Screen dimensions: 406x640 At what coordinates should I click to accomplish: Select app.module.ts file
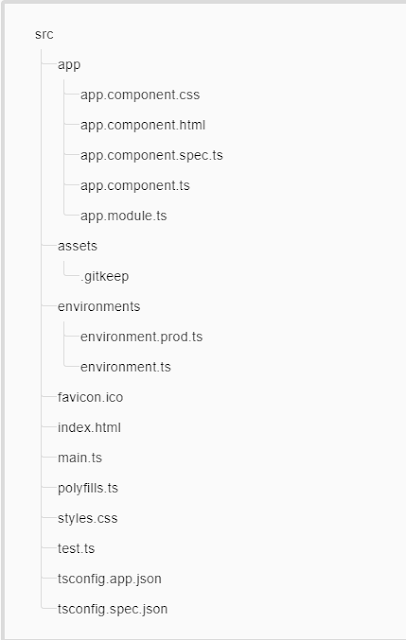click(124, 216)
